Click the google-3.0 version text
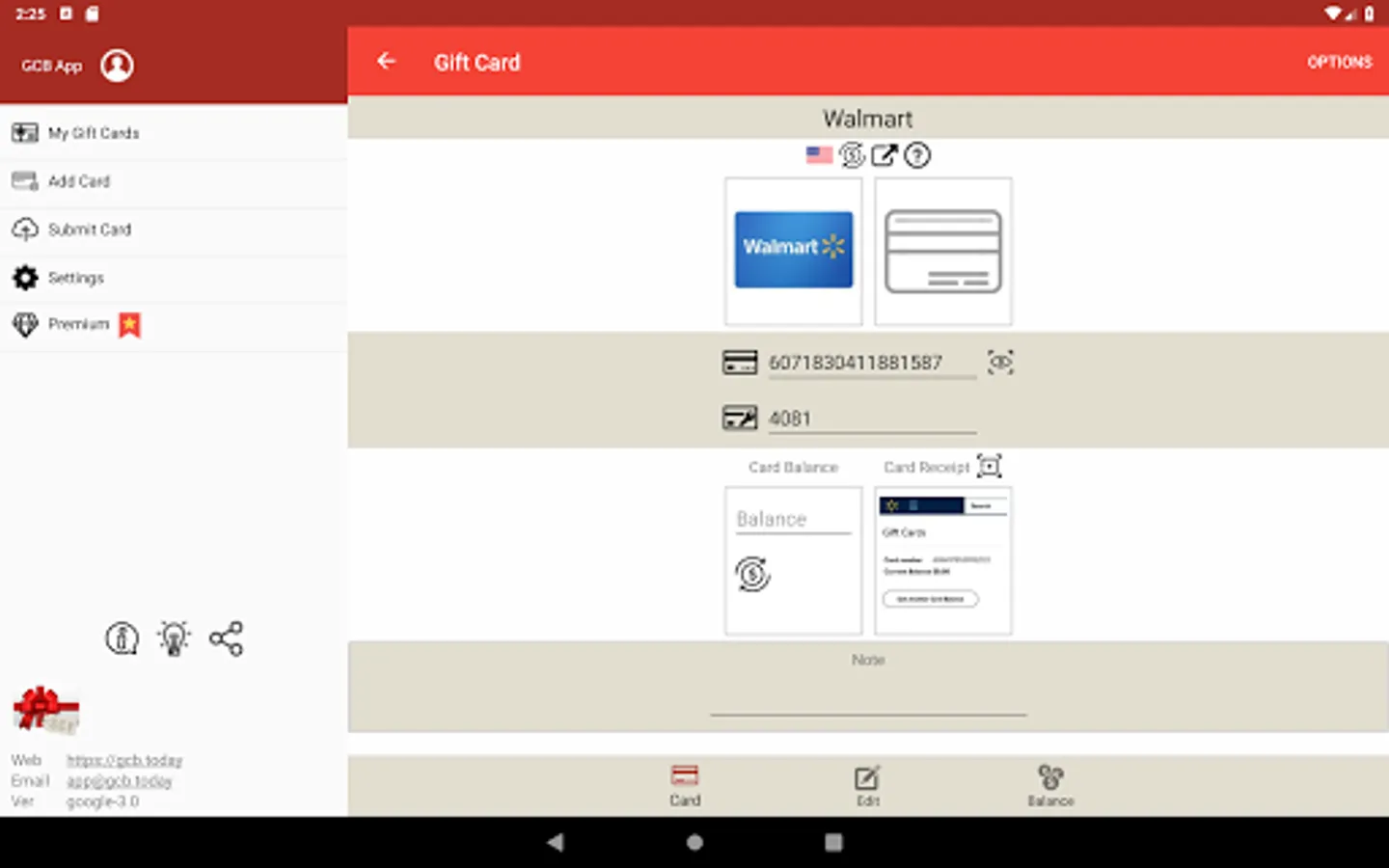This screenshot has width=1389, height=868. click(102, 801)
